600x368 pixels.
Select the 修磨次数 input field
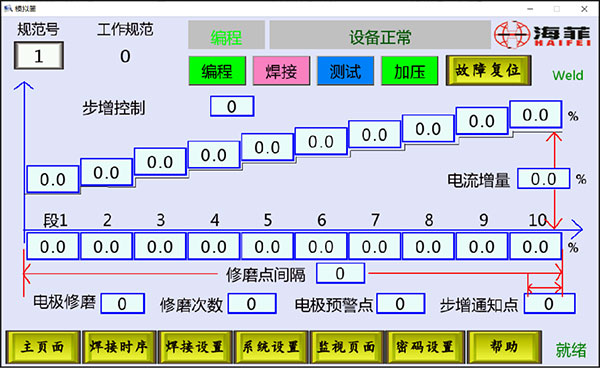coord(252,304)
